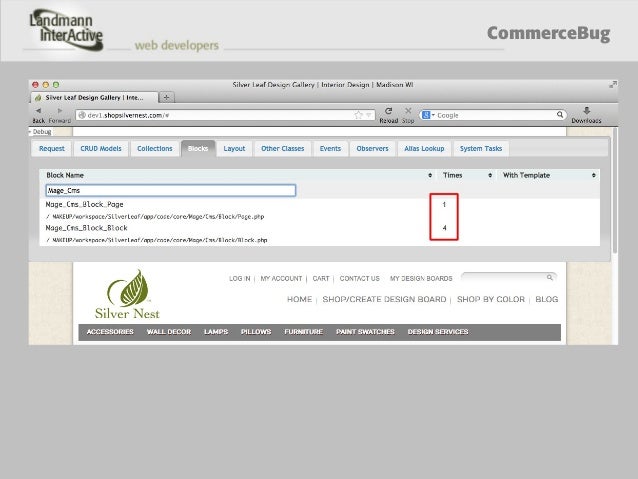Toggle fullscreen arrows in window corner
Screen dimensions: 638x479
(x=613, y=84)
